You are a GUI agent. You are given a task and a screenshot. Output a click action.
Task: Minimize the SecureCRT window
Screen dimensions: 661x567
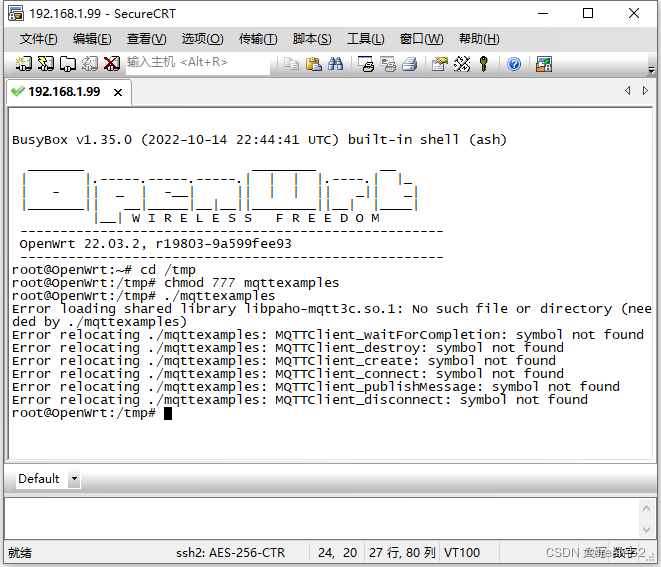point(543,13)
